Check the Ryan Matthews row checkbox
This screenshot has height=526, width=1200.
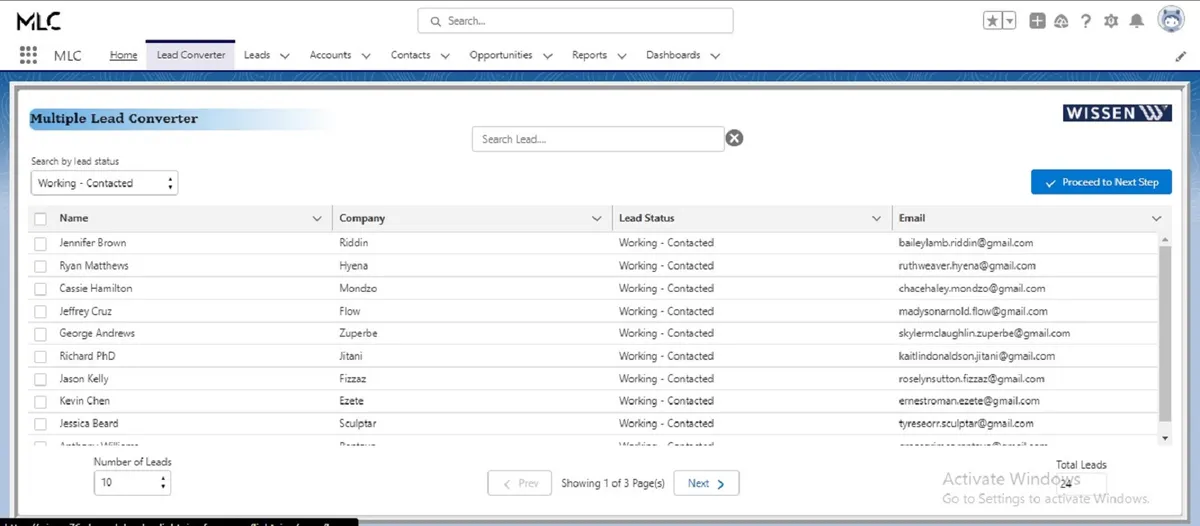(x=41, y=266)
